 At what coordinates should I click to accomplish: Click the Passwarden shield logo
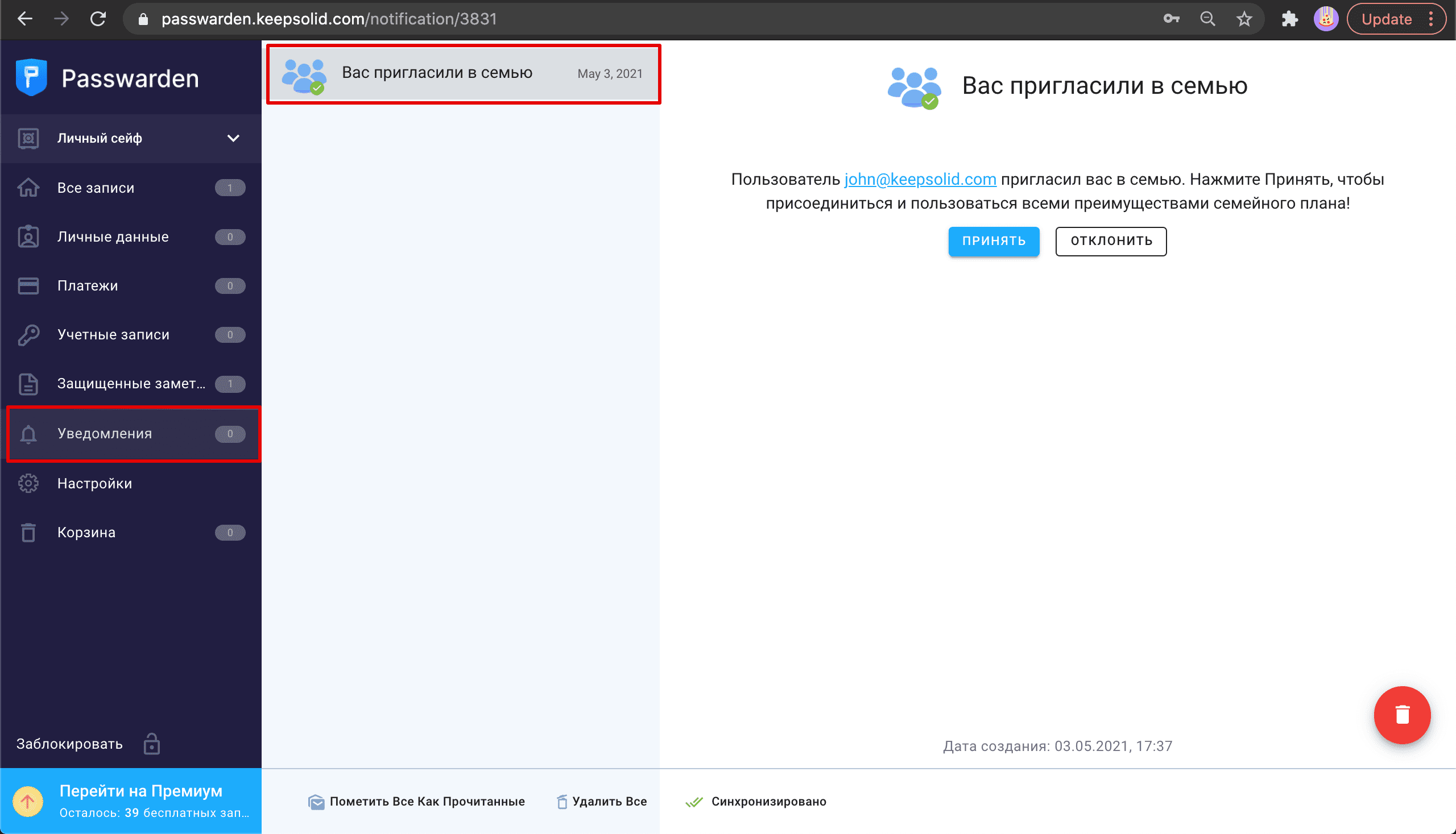pyautogui.click(x=31, y=77)
